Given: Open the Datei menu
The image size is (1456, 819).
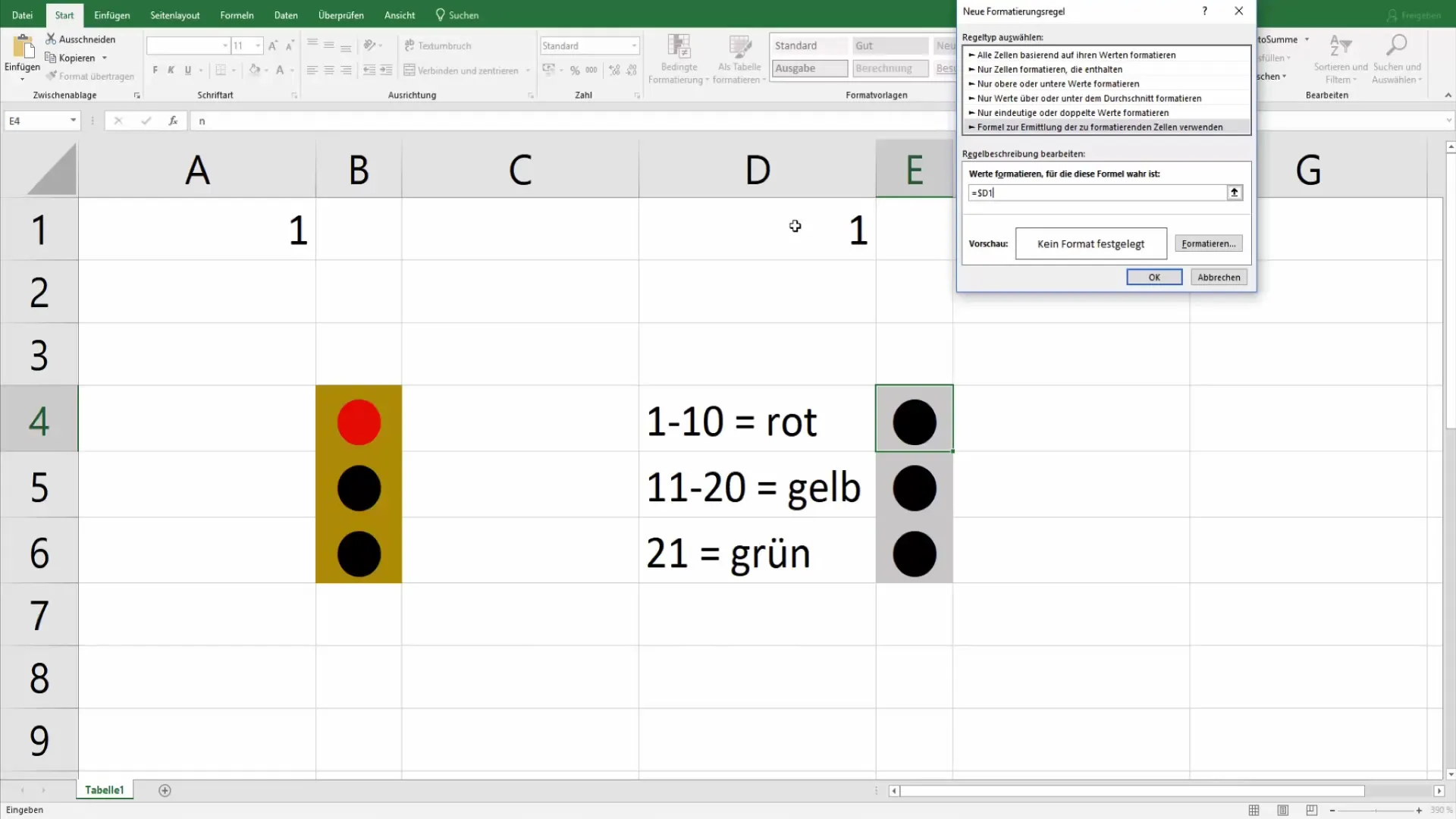Looking at the screenshot, I should pyautogui.click(x=22, y=15).
